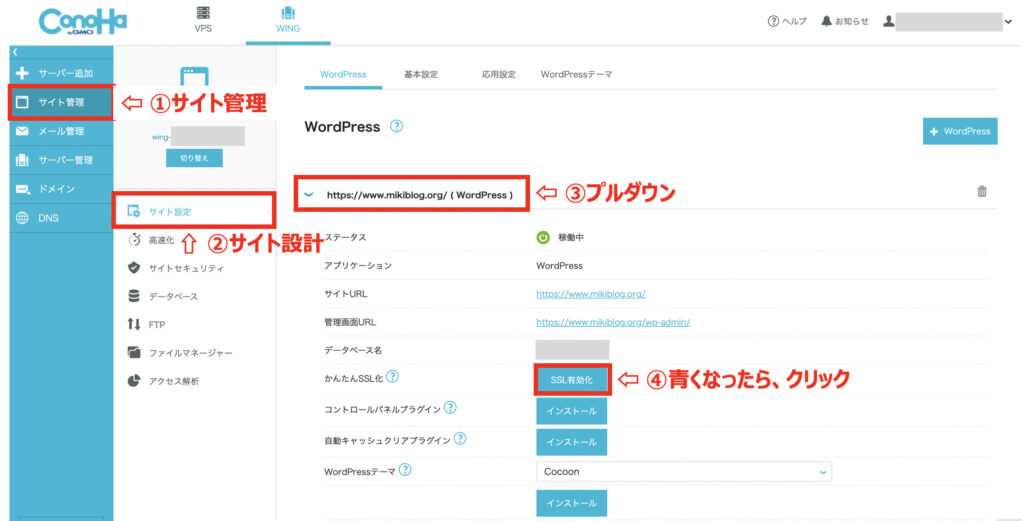Click the ConoHa logo
This screenshot has height=521, width=1024.
(83, 22)
